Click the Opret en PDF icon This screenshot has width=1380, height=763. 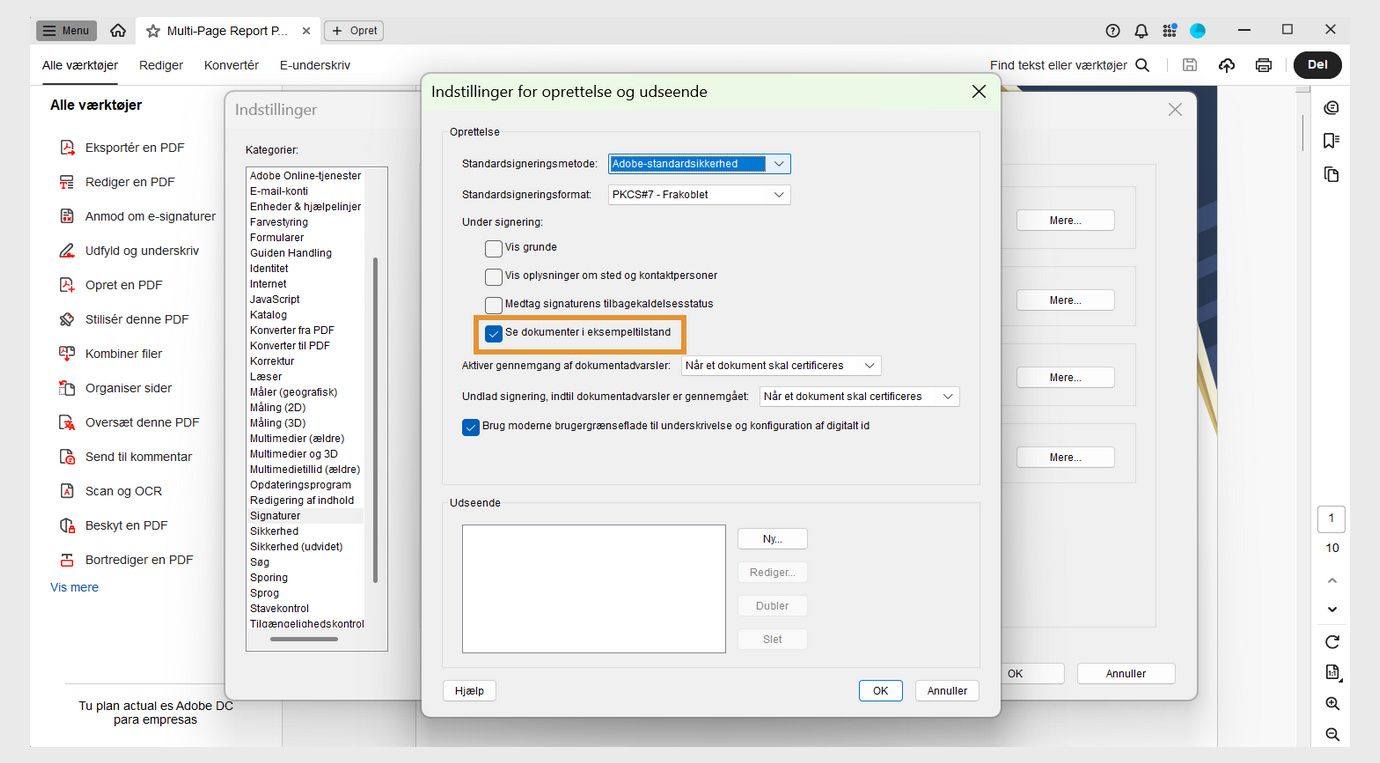pyautogui.click(x=67, y=285)
